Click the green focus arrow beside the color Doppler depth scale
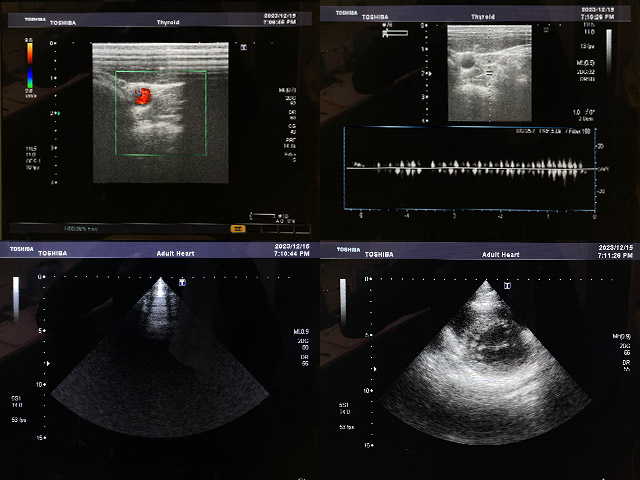 59,113
